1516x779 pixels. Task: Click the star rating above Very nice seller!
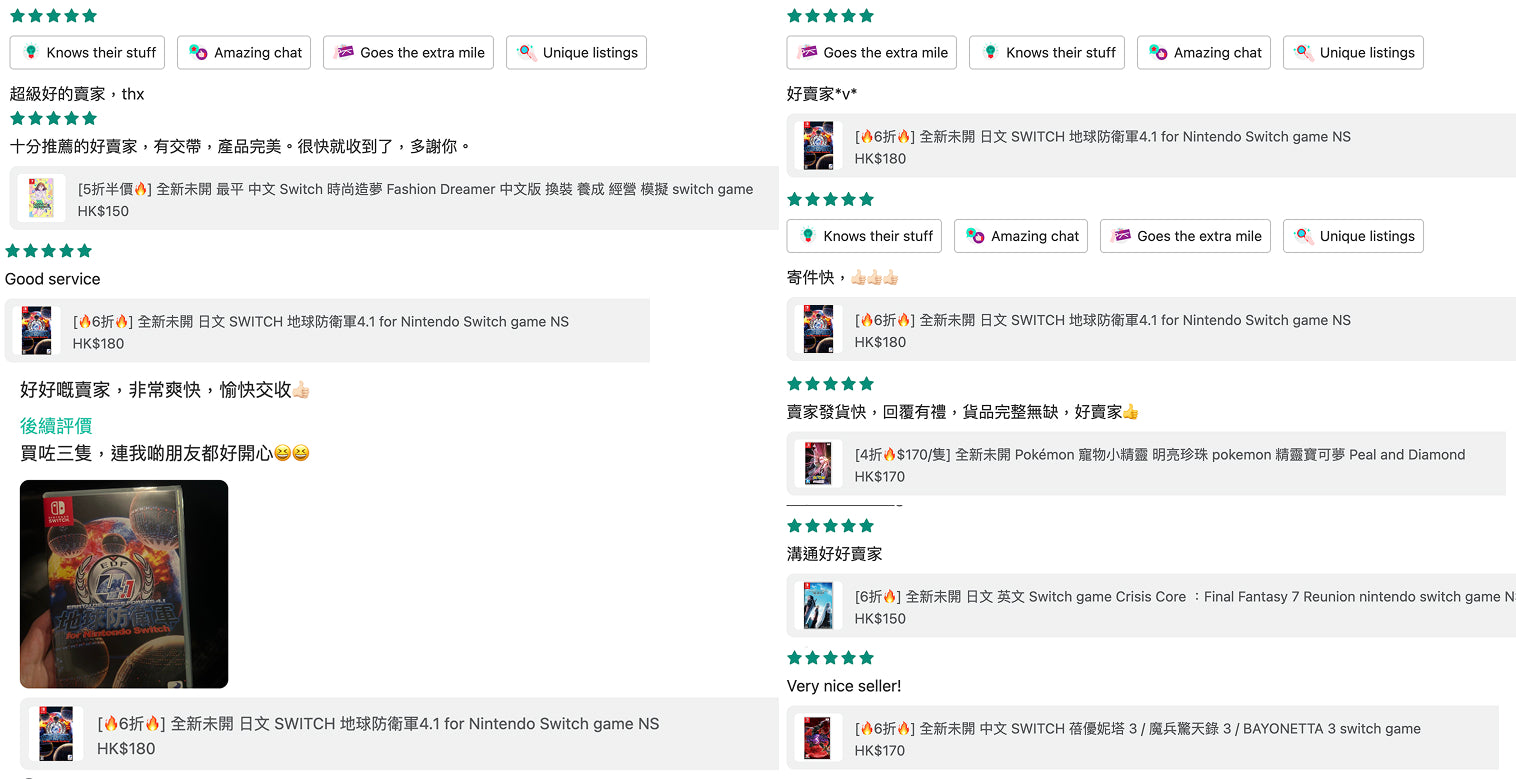(x=830, y=658)
